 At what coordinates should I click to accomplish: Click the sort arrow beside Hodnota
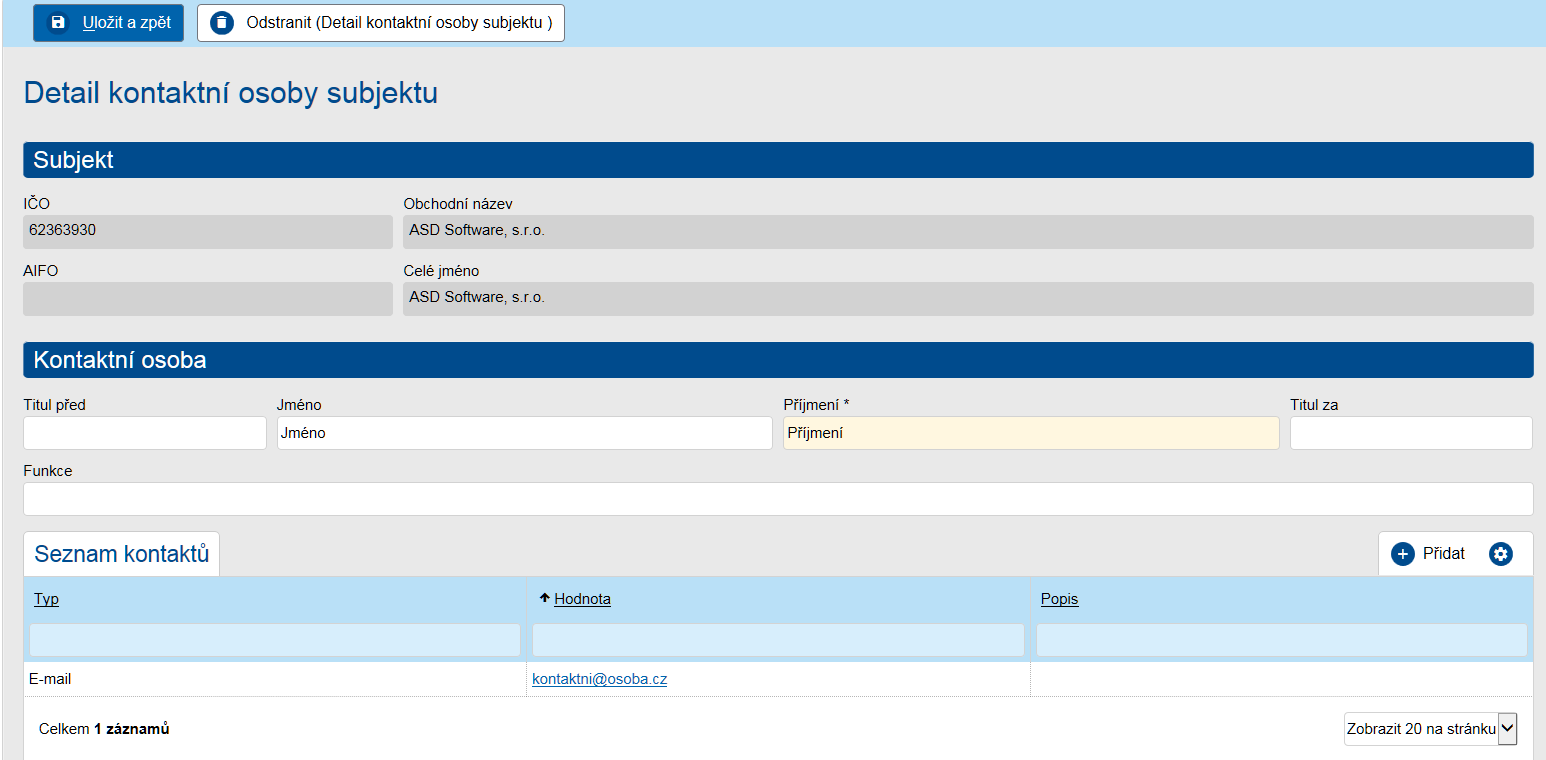pos(544,598)
